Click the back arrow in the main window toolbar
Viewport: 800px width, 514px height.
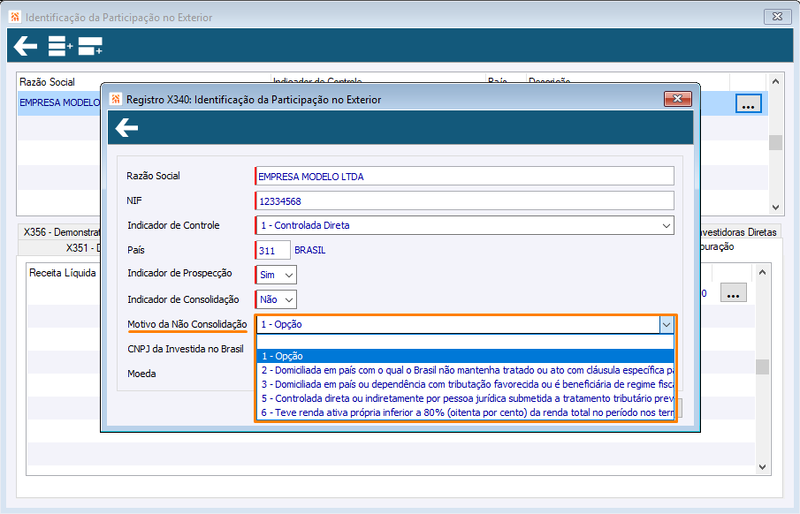(26, 46)
